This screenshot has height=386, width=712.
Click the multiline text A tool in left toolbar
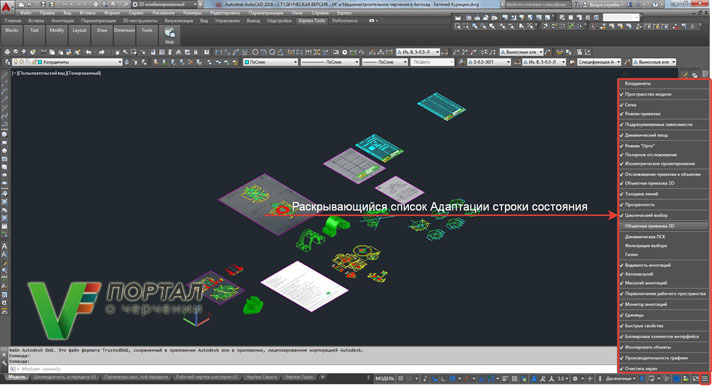pyautogui.click(x=5, y=247)
